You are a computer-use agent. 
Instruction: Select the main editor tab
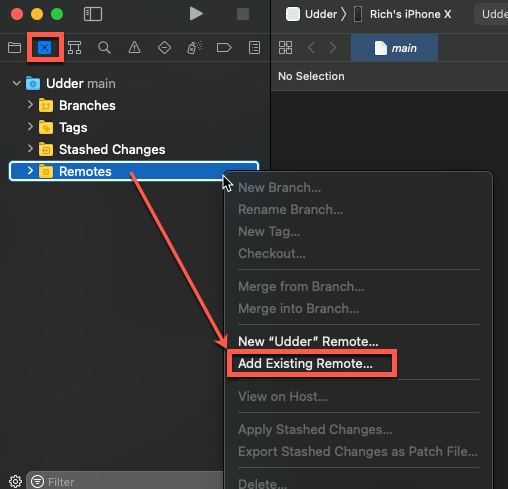[394, 48]
